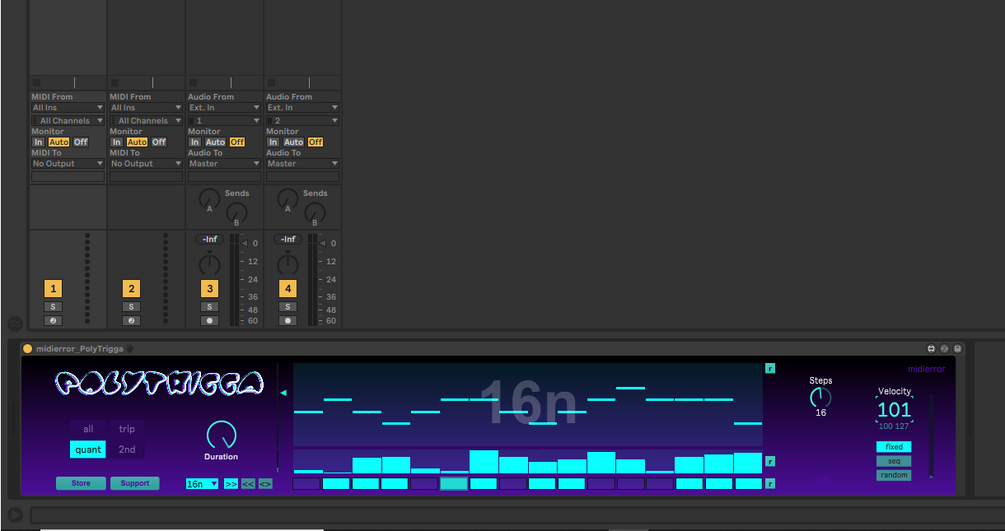
Task: Toggle track 4 activator button
Action: pos(288,289)
